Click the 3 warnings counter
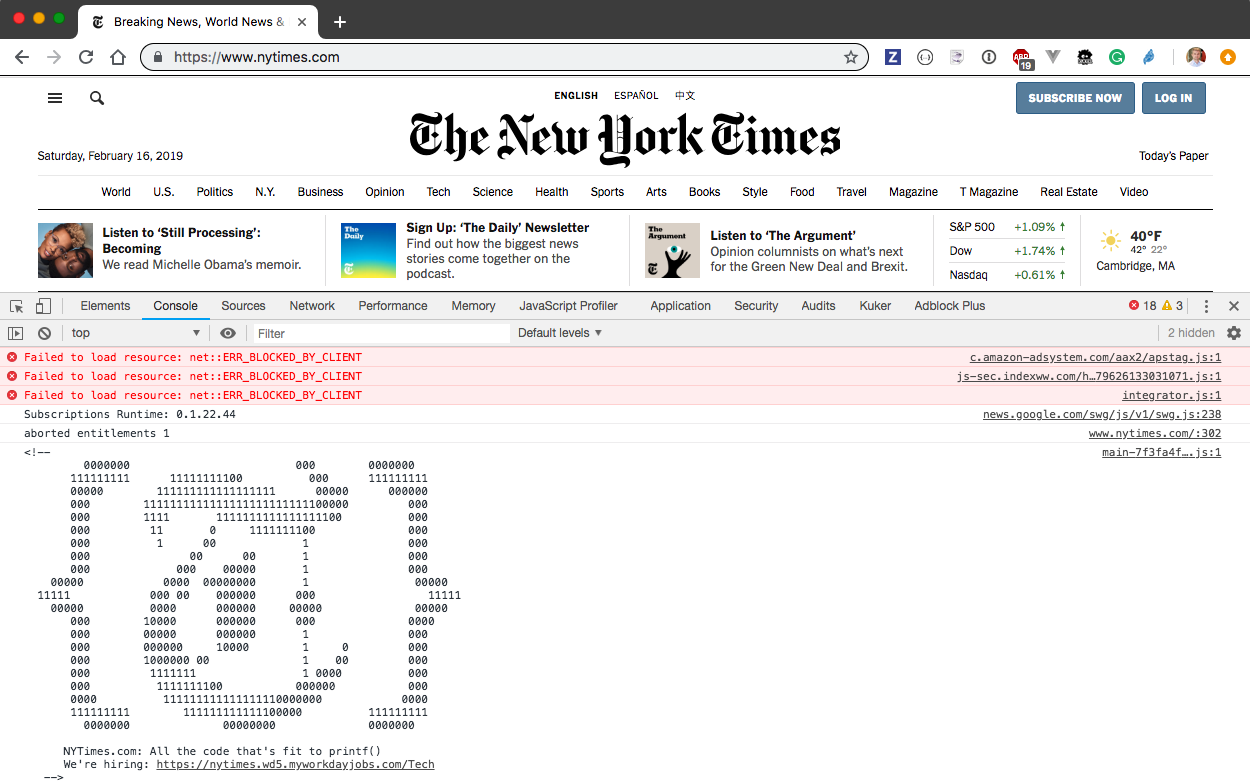The image size is (1250, 783). point(1172,306)
